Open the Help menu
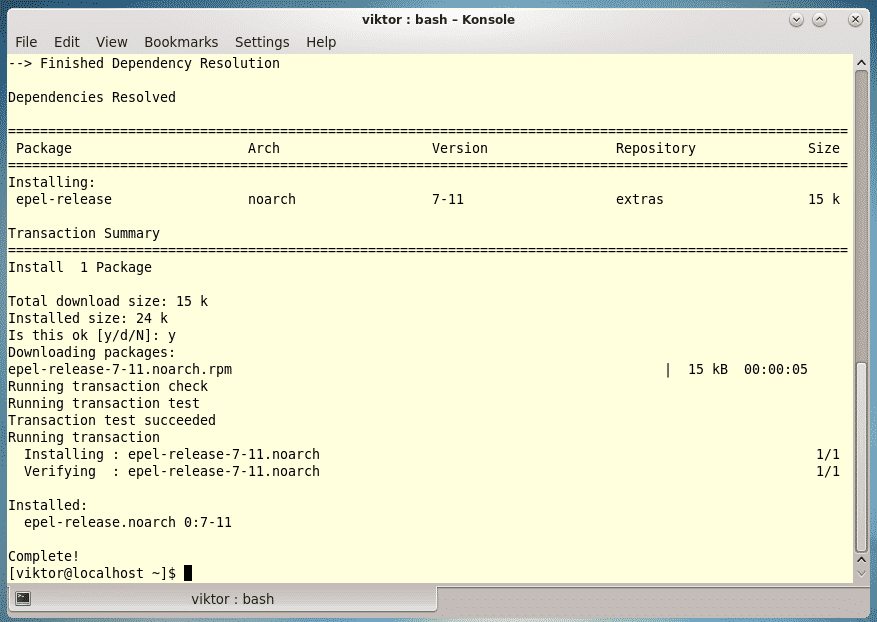The image size is (877, 622). coord(321,42)
